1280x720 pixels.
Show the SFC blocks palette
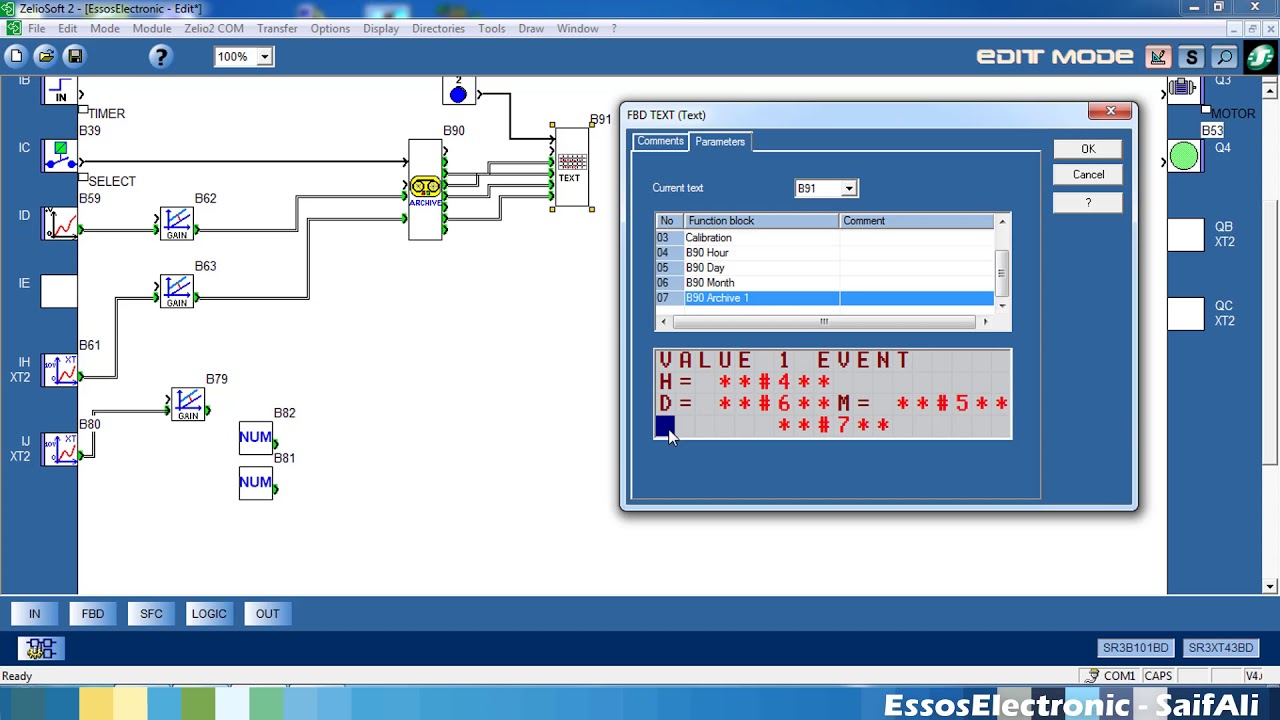click(151, 614)
